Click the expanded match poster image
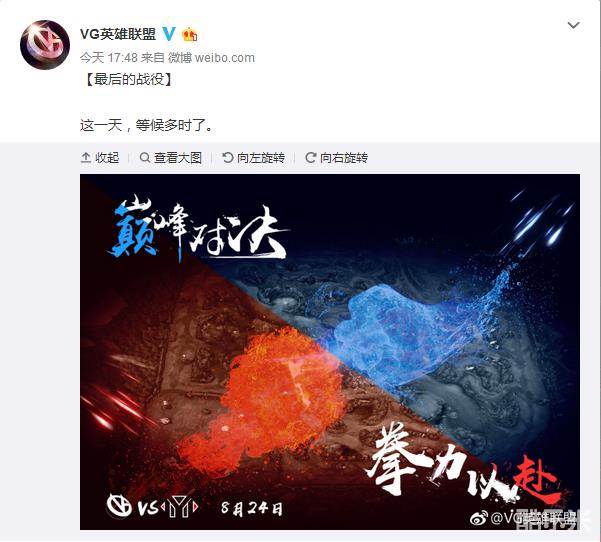Viewport: 601px width, 542px height. pos(330,352)
